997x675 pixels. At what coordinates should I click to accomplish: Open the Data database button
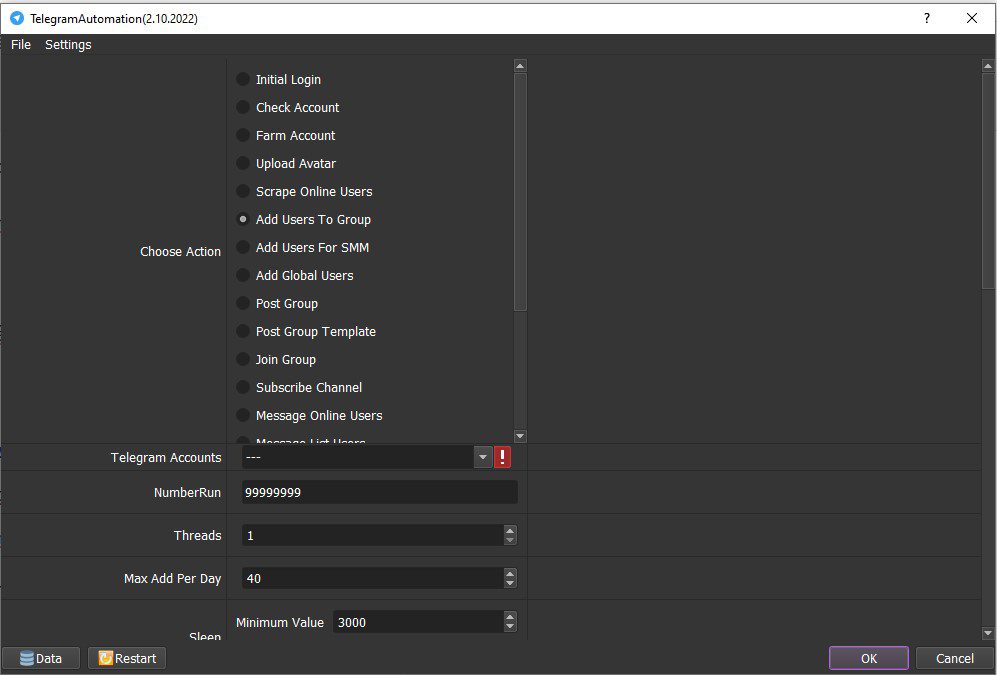[41, 658]
